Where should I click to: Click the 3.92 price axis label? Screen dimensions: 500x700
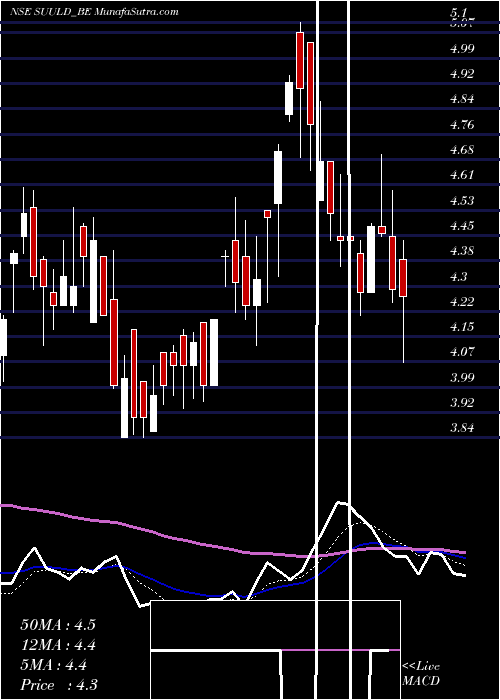pos(462,402)
